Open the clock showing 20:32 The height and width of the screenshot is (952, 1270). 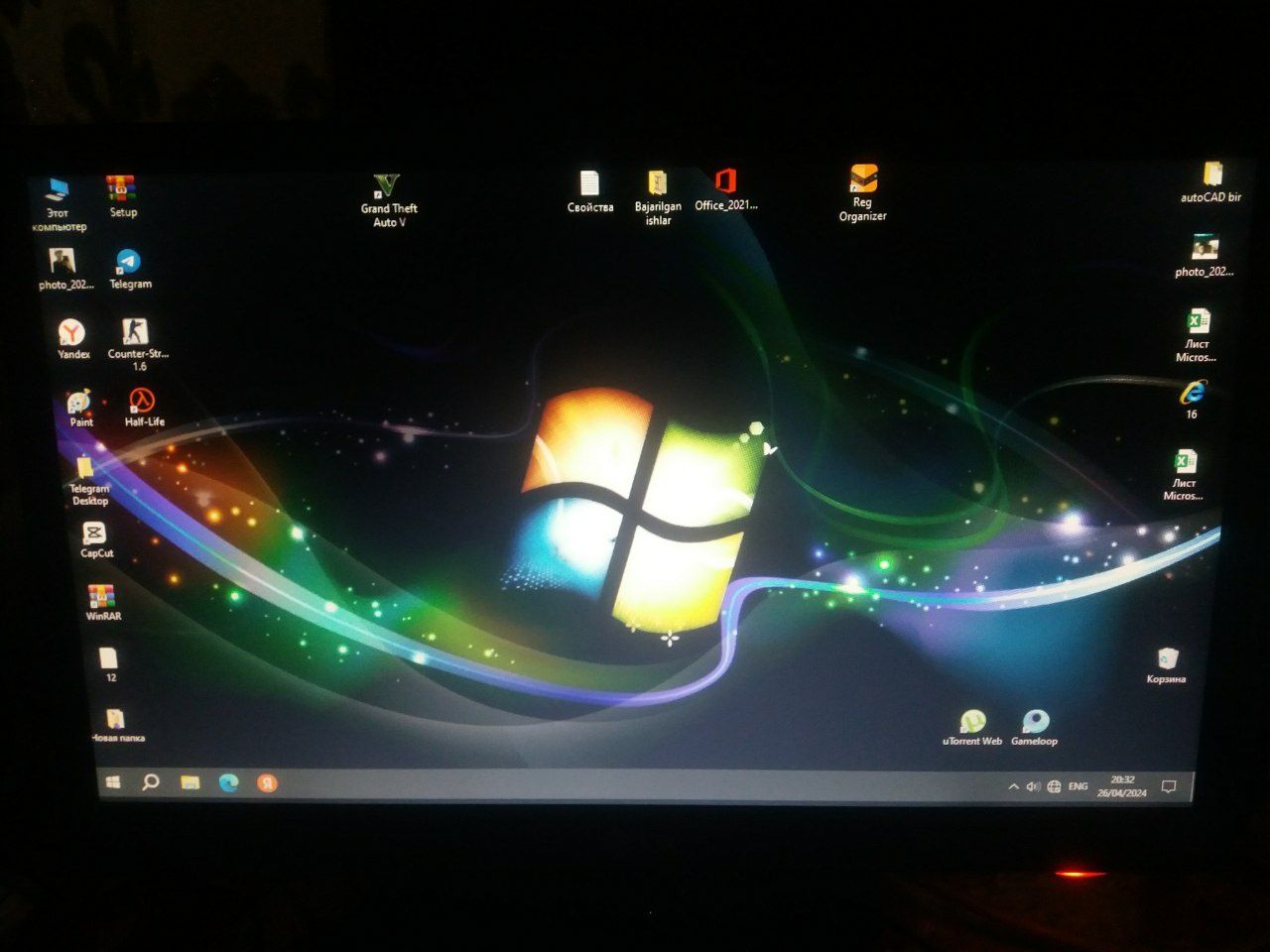point(1123,786)
